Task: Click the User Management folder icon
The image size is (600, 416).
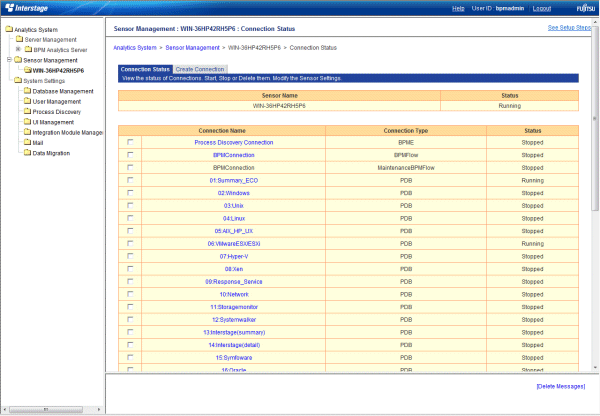Action: pyautogui.click(x=27, y=101)
